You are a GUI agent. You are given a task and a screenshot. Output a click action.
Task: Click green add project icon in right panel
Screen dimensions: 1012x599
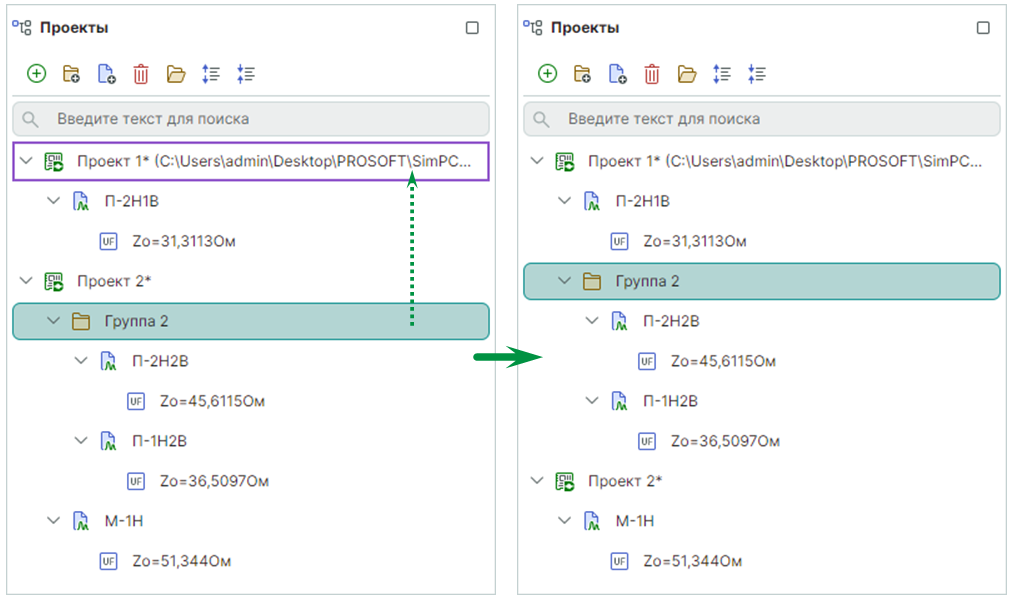pyautogui.click(x=547, y=73)
